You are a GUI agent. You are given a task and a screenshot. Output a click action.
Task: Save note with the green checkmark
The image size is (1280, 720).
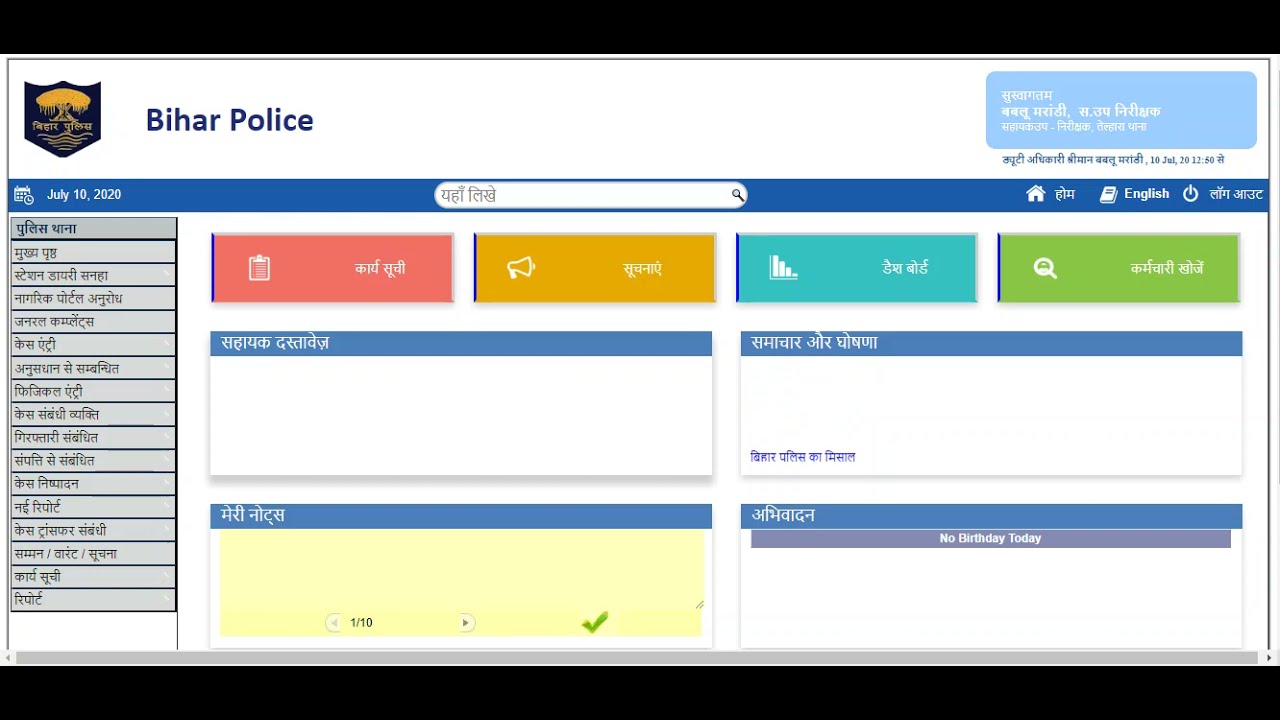click(x=595, y=623)
